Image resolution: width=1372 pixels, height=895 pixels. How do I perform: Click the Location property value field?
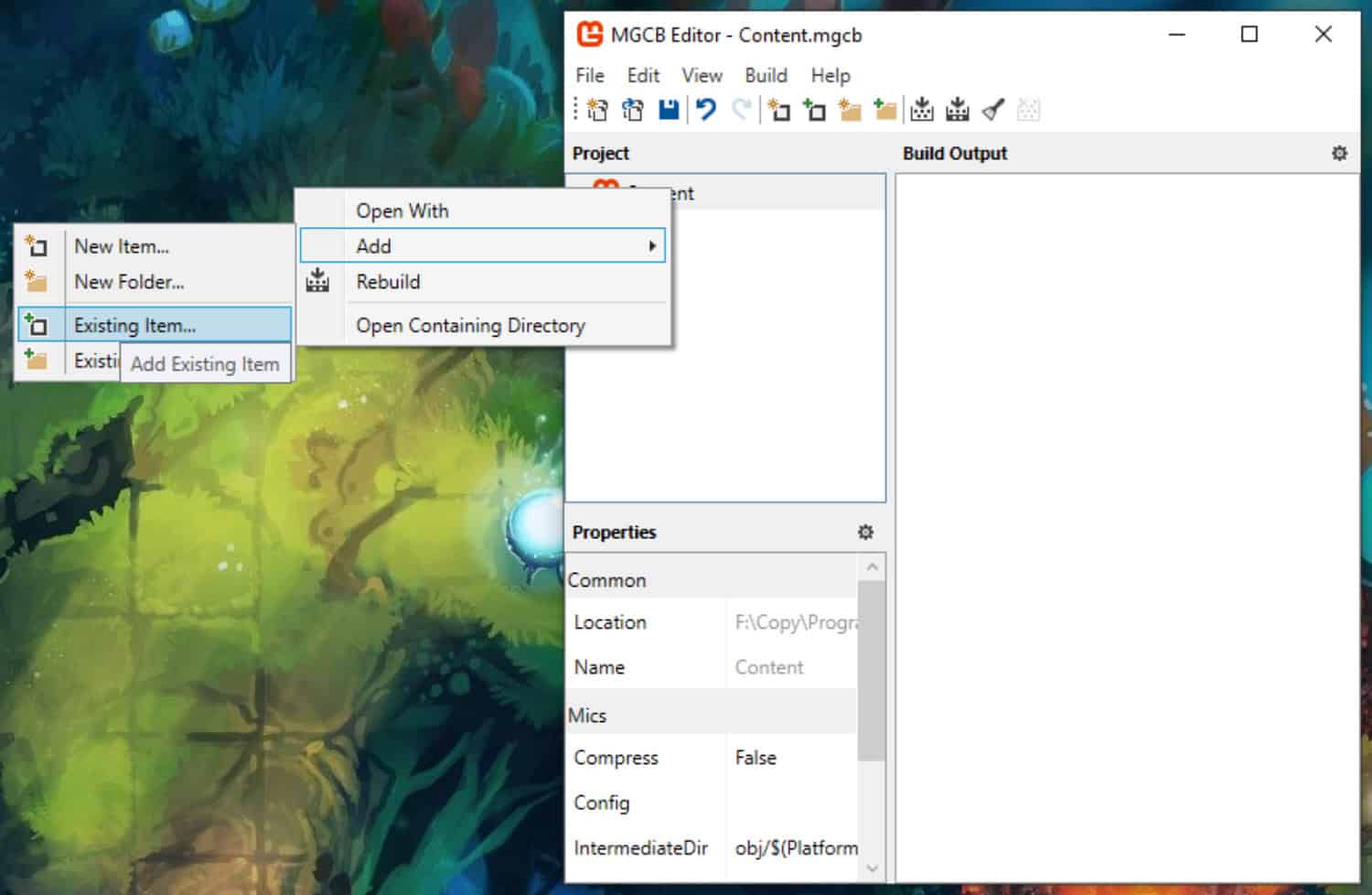(x=794, y=622)
